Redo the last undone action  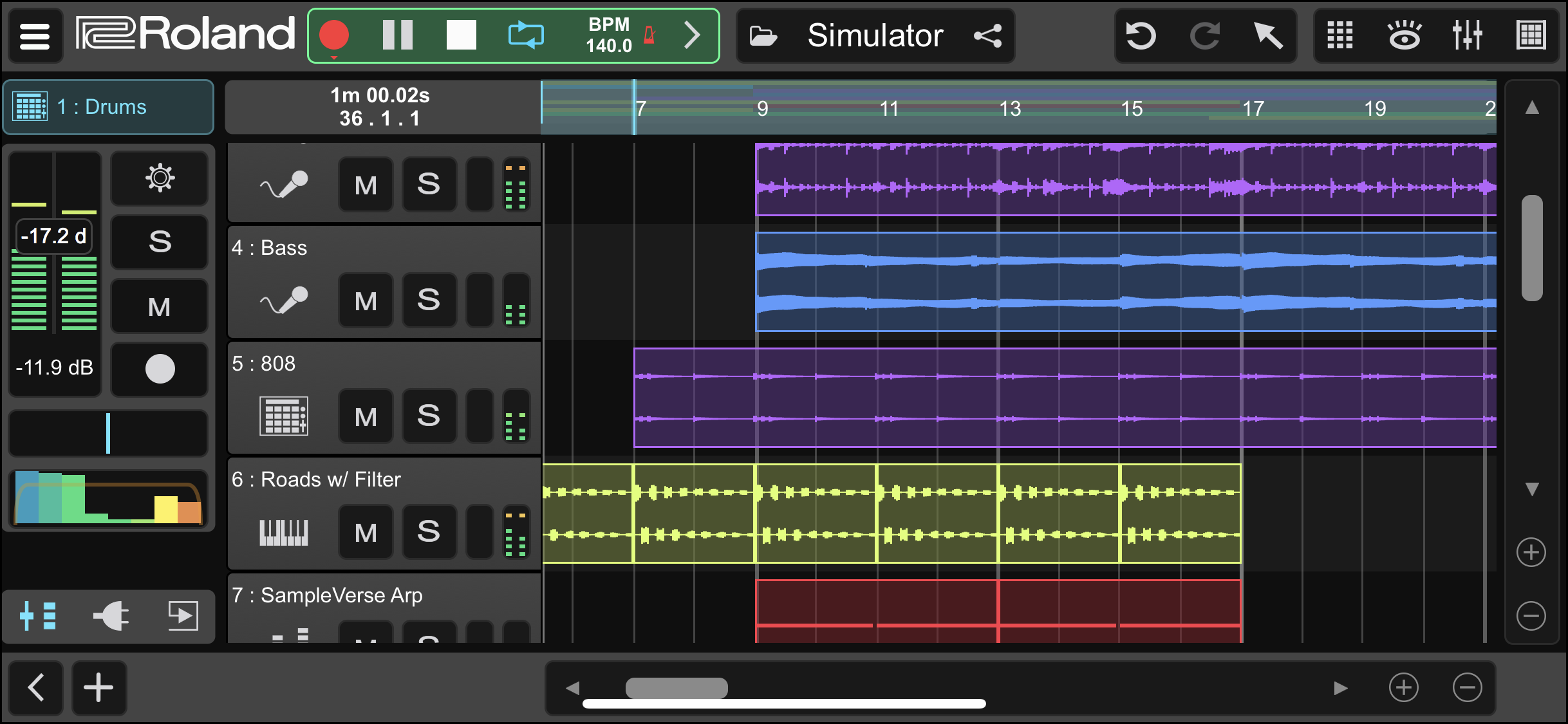click(1205, 35)
